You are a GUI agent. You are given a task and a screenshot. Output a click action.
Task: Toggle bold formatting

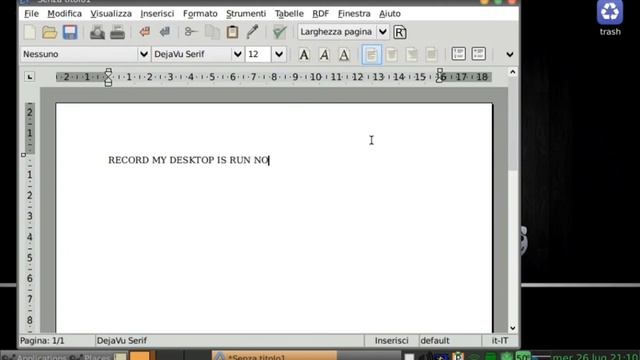304,54
